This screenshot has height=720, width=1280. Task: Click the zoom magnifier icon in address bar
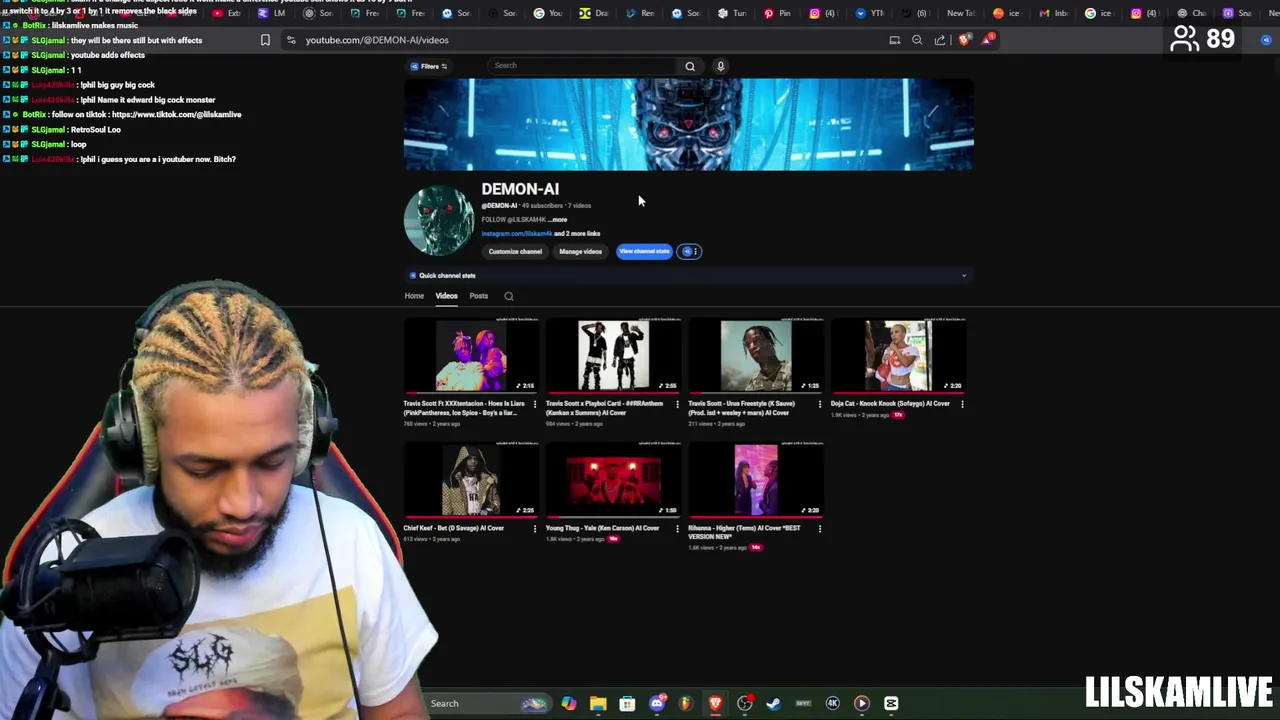917,40
